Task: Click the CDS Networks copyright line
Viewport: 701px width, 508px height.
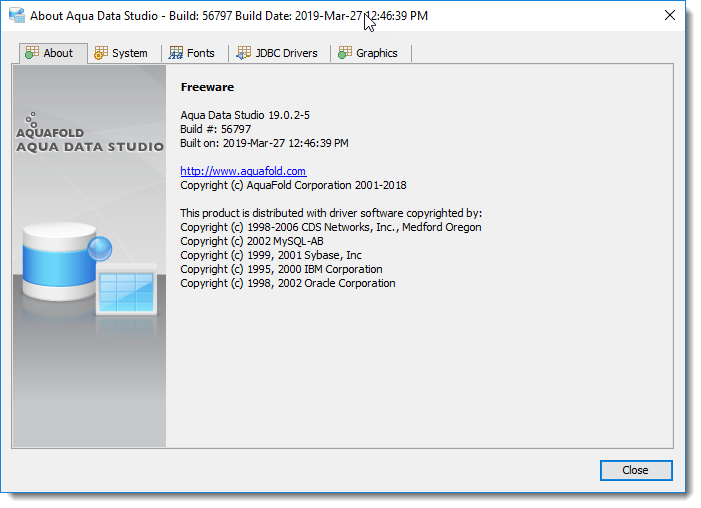Action: (331, 227)
